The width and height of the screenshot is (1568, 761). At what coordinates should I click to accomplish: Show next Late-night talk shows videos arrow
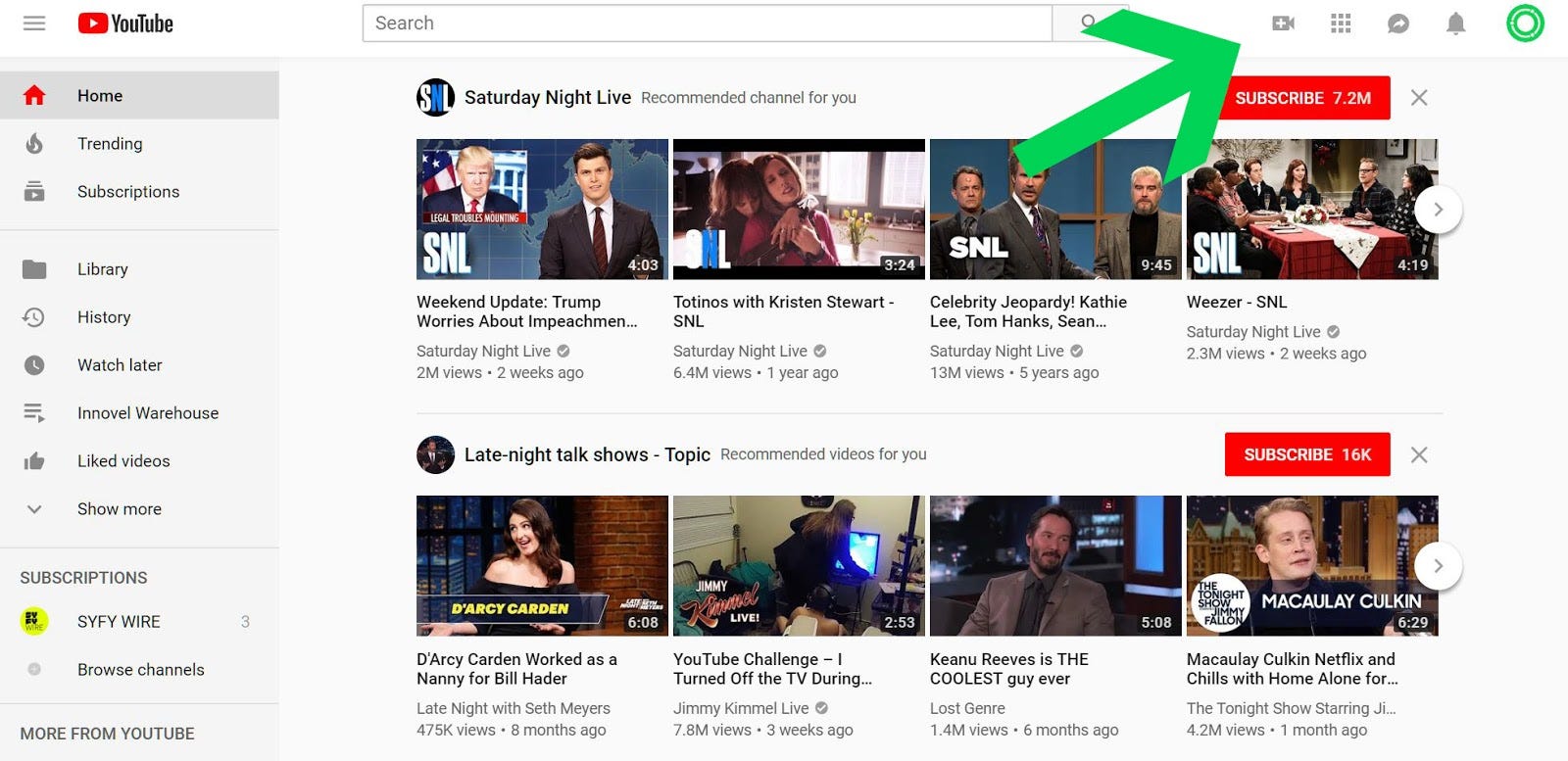tap(1438, 566)
